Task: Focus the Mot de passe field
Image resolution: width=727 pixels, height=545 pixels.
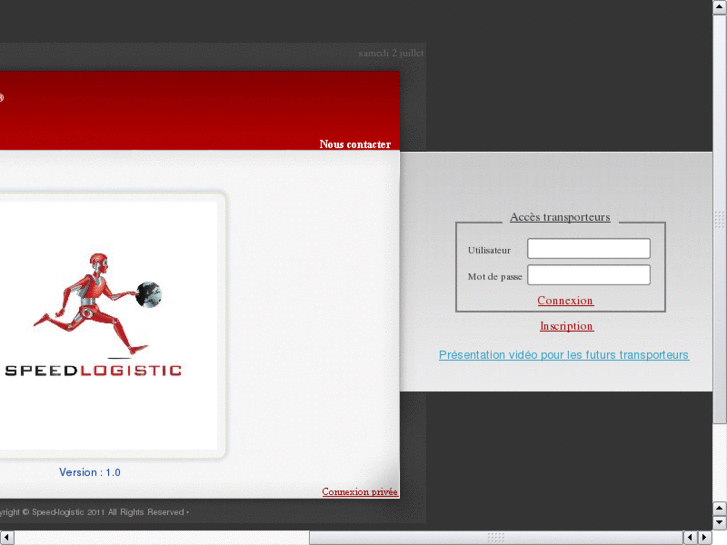Action: [x=589, y=275]
